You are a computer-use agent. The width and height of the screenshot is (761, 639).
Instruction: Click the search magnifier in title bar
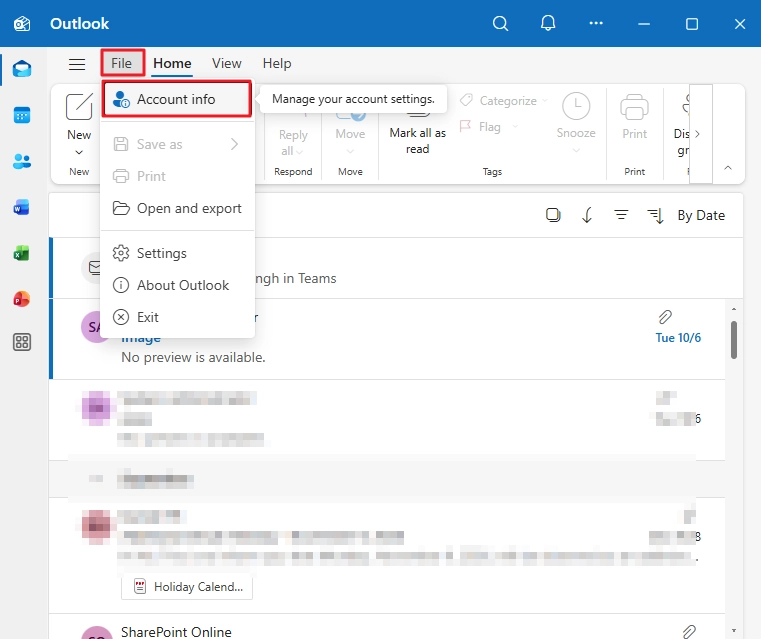click(500, 23)
